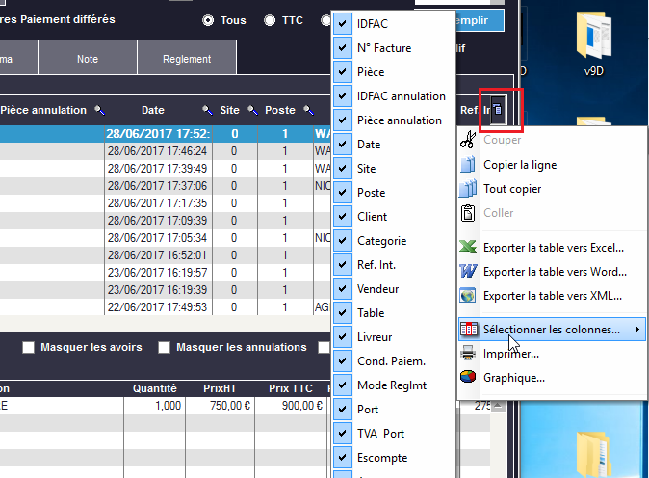Screen dimensions: 649x478
Task: Open the v9D folder on desktop
Action: point(595,43)
